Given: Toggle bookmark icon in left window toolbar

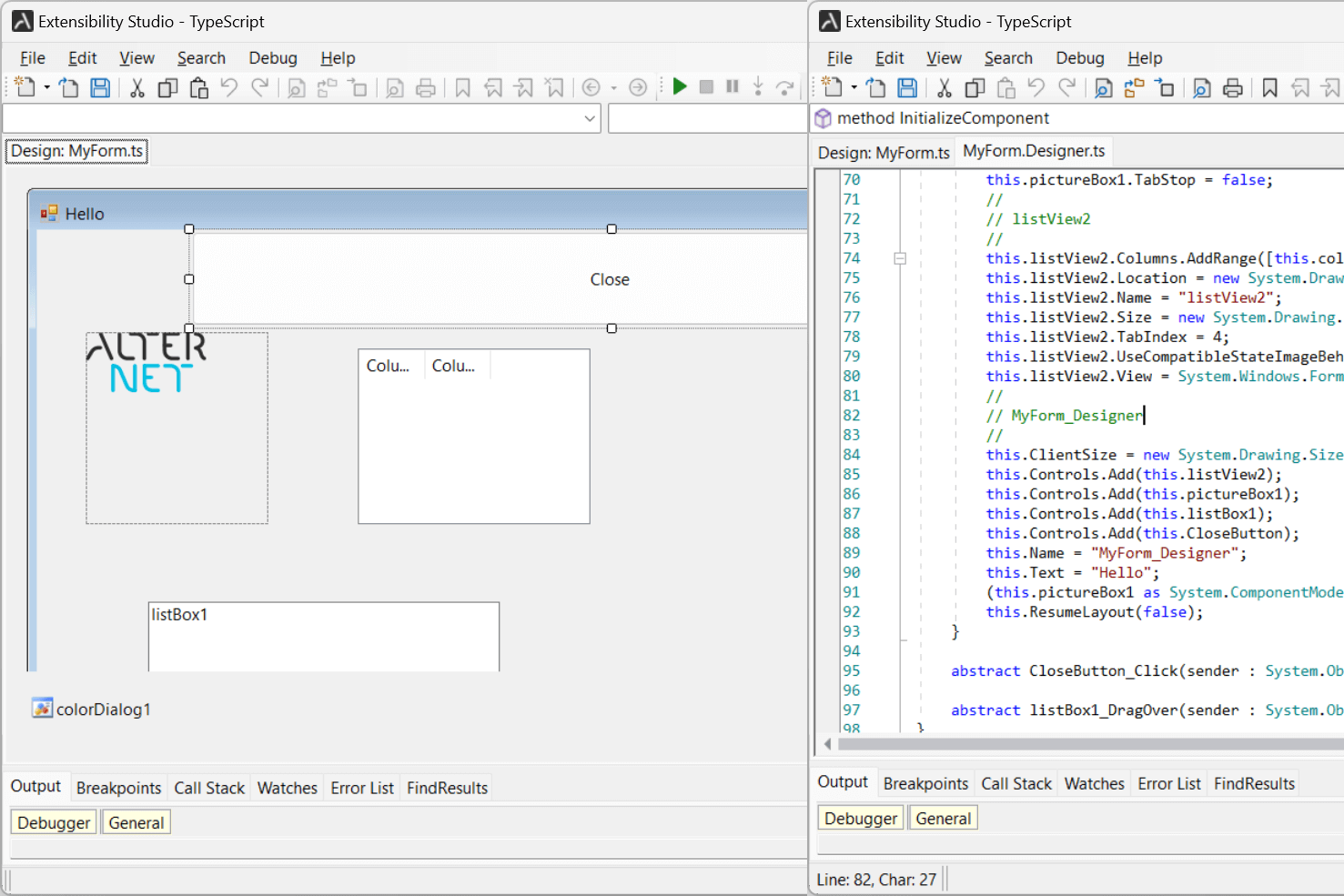Looking at the screenshot, I should click(x=462, y=87).
